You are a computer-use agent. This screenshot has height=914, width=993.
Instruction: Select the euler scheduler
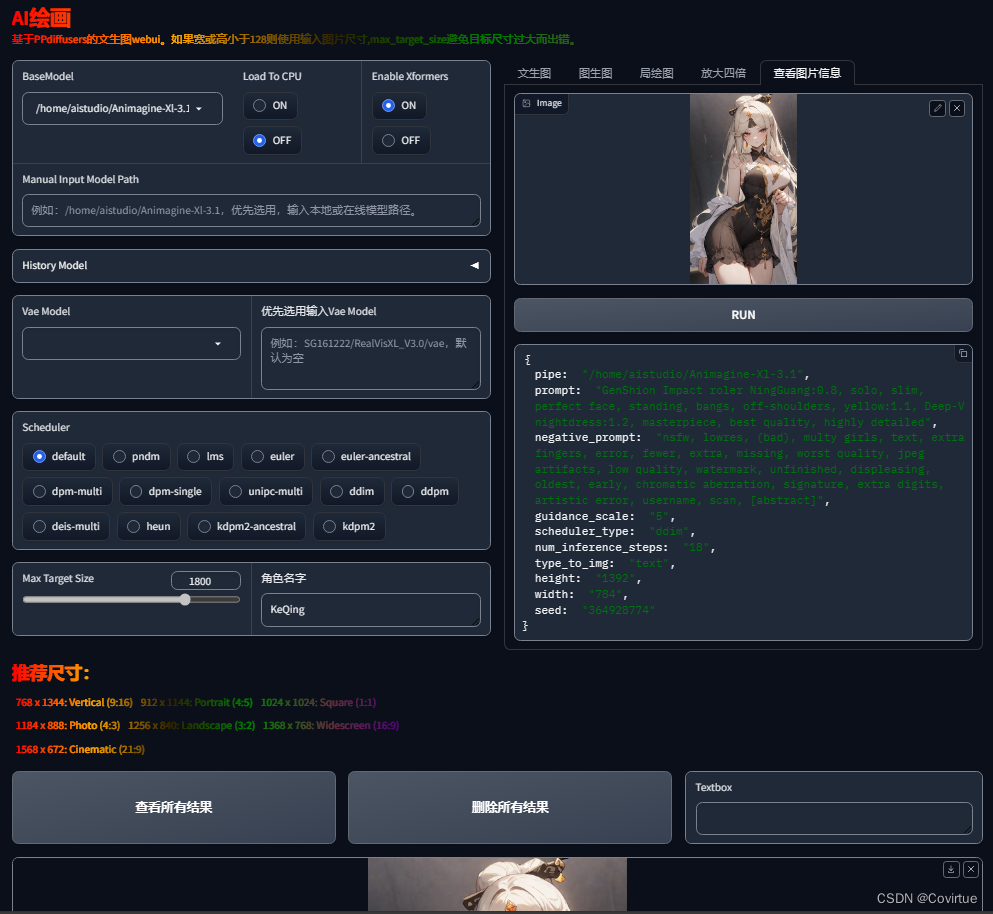tap(273, 457)
